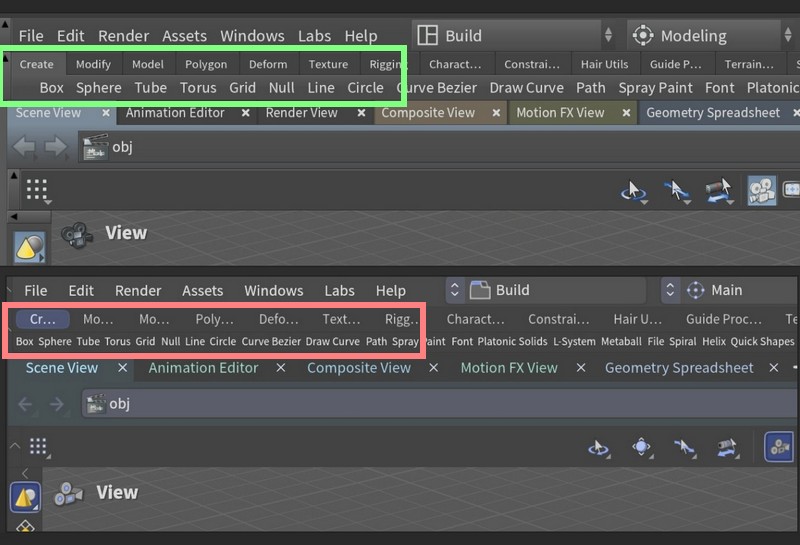Click the Spray Paint shelf tool in the upper window
This screenshot has height=545, width=800.
coord(655,88)
